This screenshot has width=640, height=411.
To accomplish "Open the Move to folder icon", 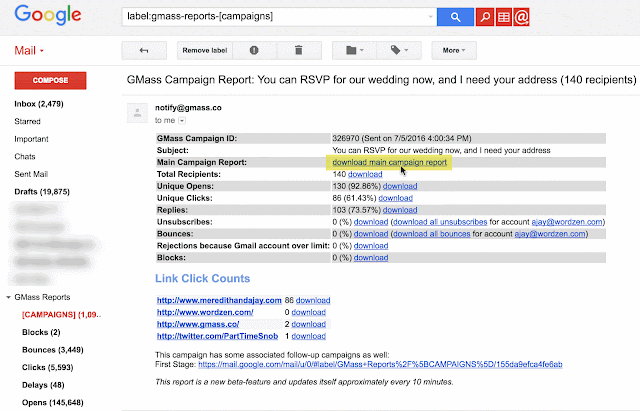I will tap(354, 51).
